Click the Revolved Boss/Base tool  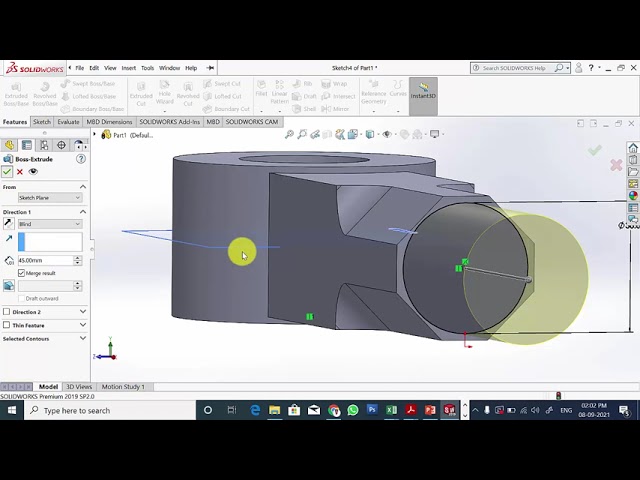click(x=44, y=95)
